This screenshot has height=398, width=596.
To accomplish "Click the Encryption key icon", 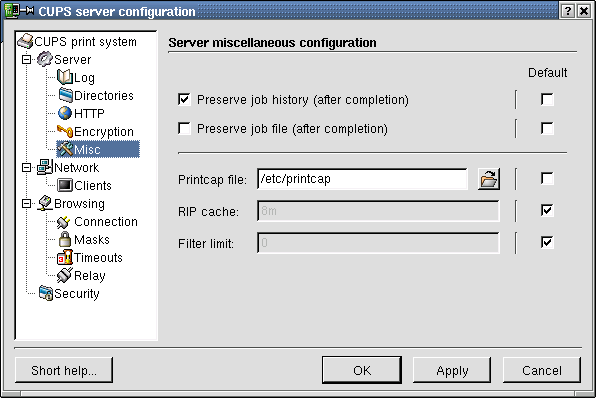I will (x=65, y=131).
